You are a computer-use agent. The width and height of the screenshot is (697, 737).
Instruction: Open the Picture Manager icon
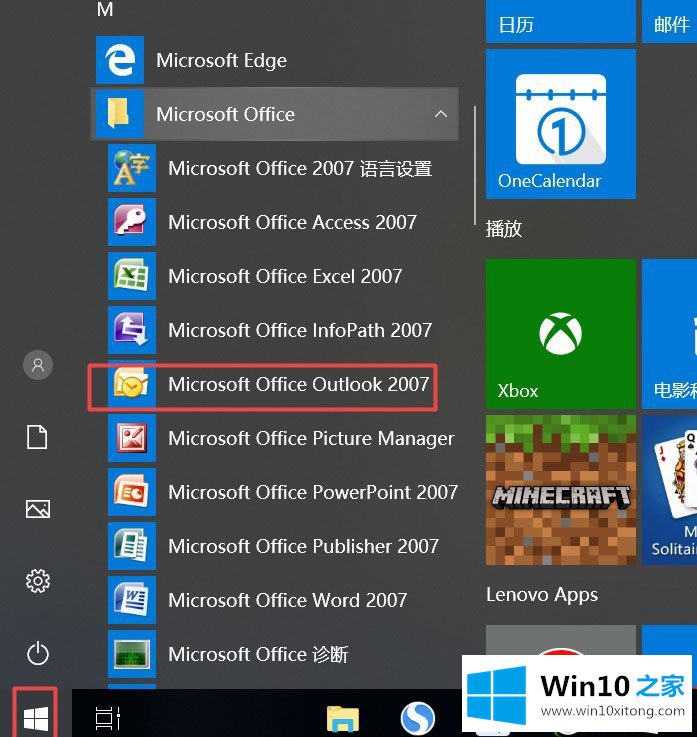(x=132, y=438)
